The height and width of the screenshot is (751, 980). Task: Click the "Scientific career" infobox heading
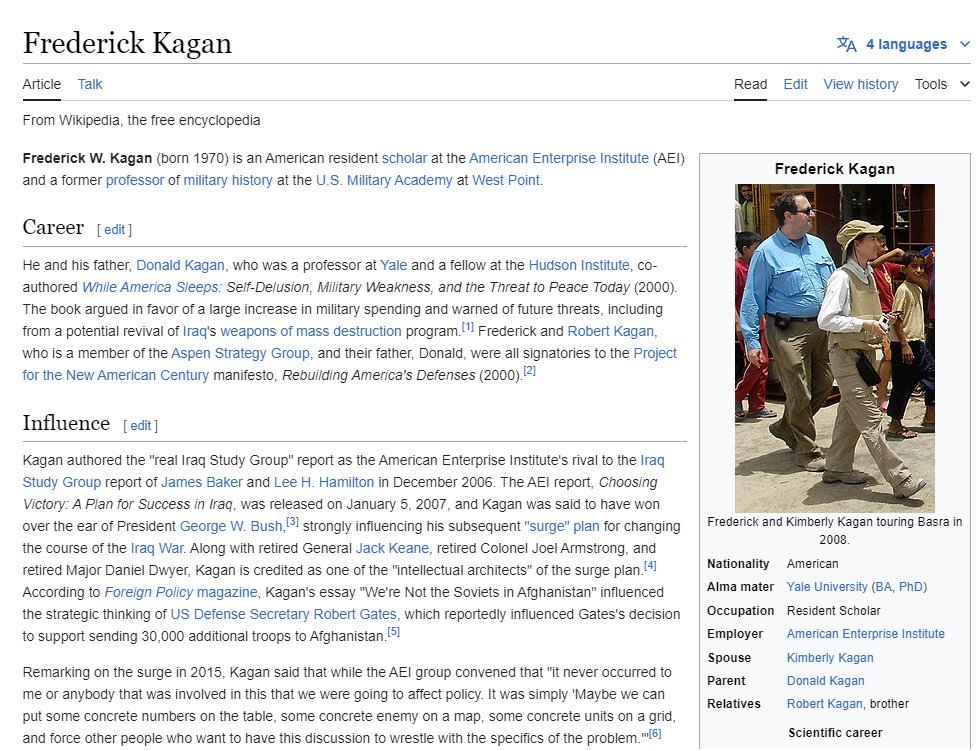coord(835,732)
